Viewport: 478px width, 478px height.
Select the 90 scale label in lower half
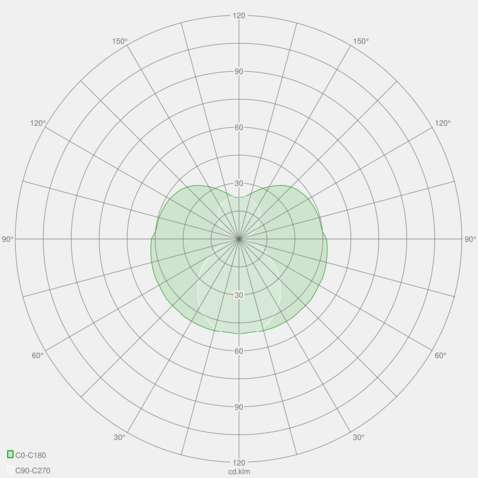[239, 407]
